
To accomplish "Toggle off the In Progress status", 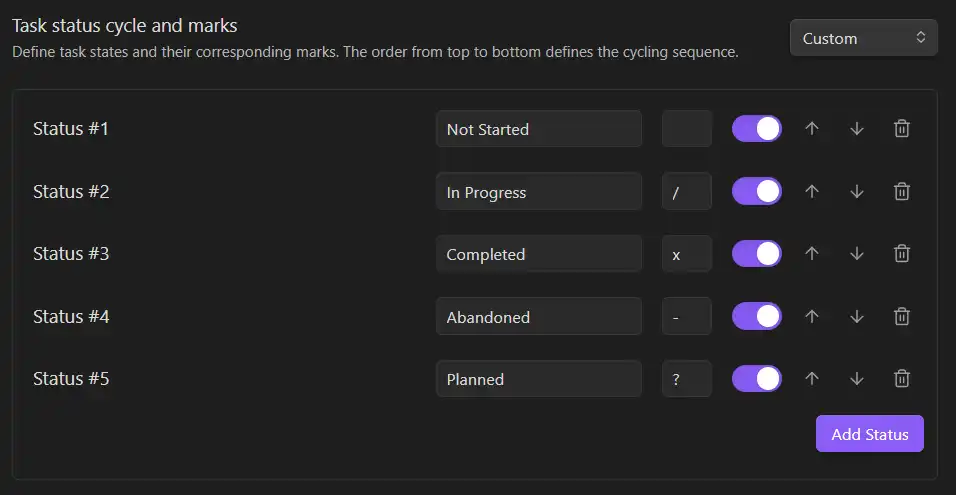I will (x=757, y=191).
